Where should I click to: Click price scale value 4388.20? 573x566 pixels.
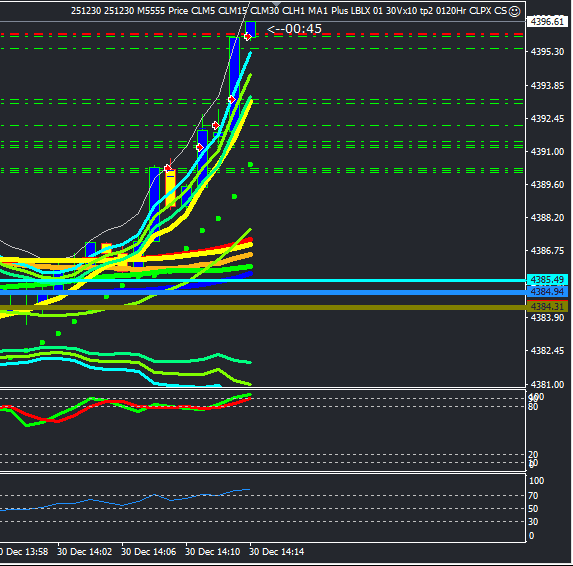[x=547, y=217]
